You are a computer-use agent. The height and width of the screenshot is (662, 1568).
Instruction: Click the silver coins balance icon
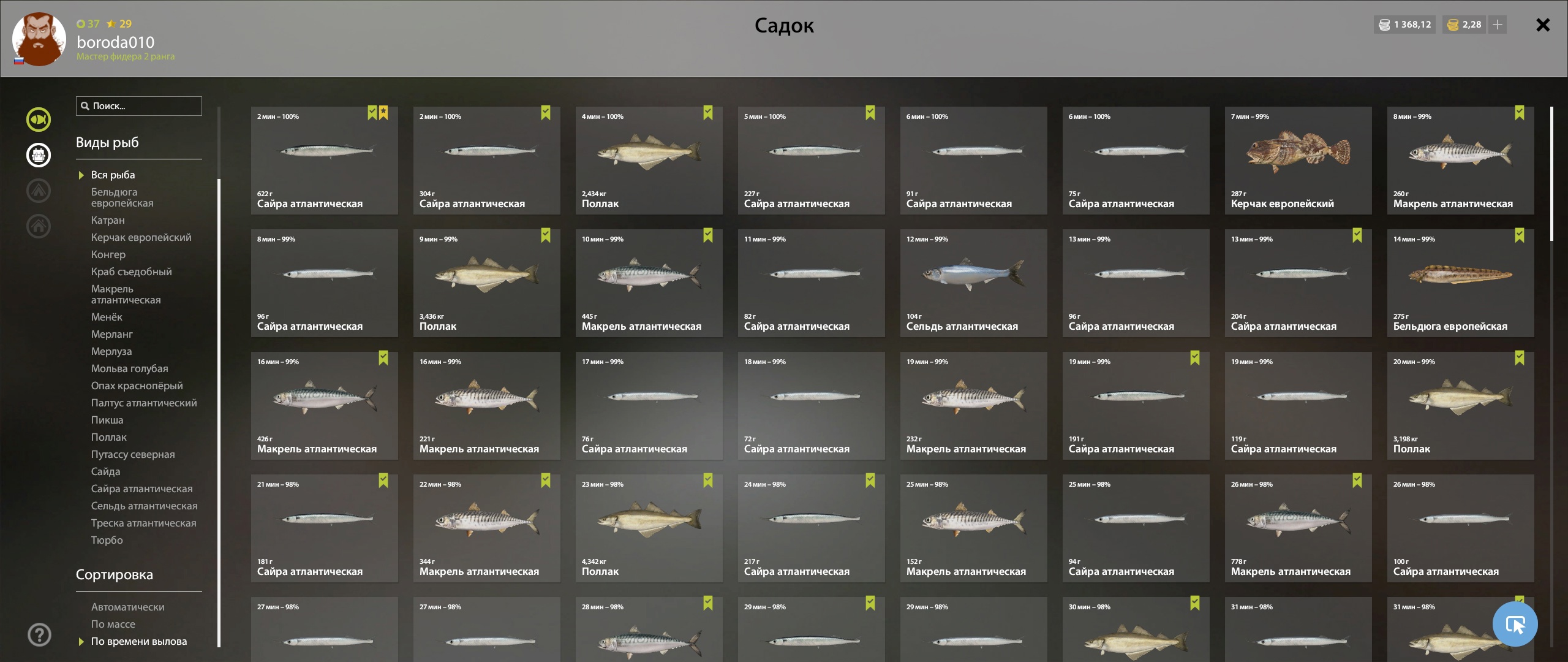pos(1384,25)
